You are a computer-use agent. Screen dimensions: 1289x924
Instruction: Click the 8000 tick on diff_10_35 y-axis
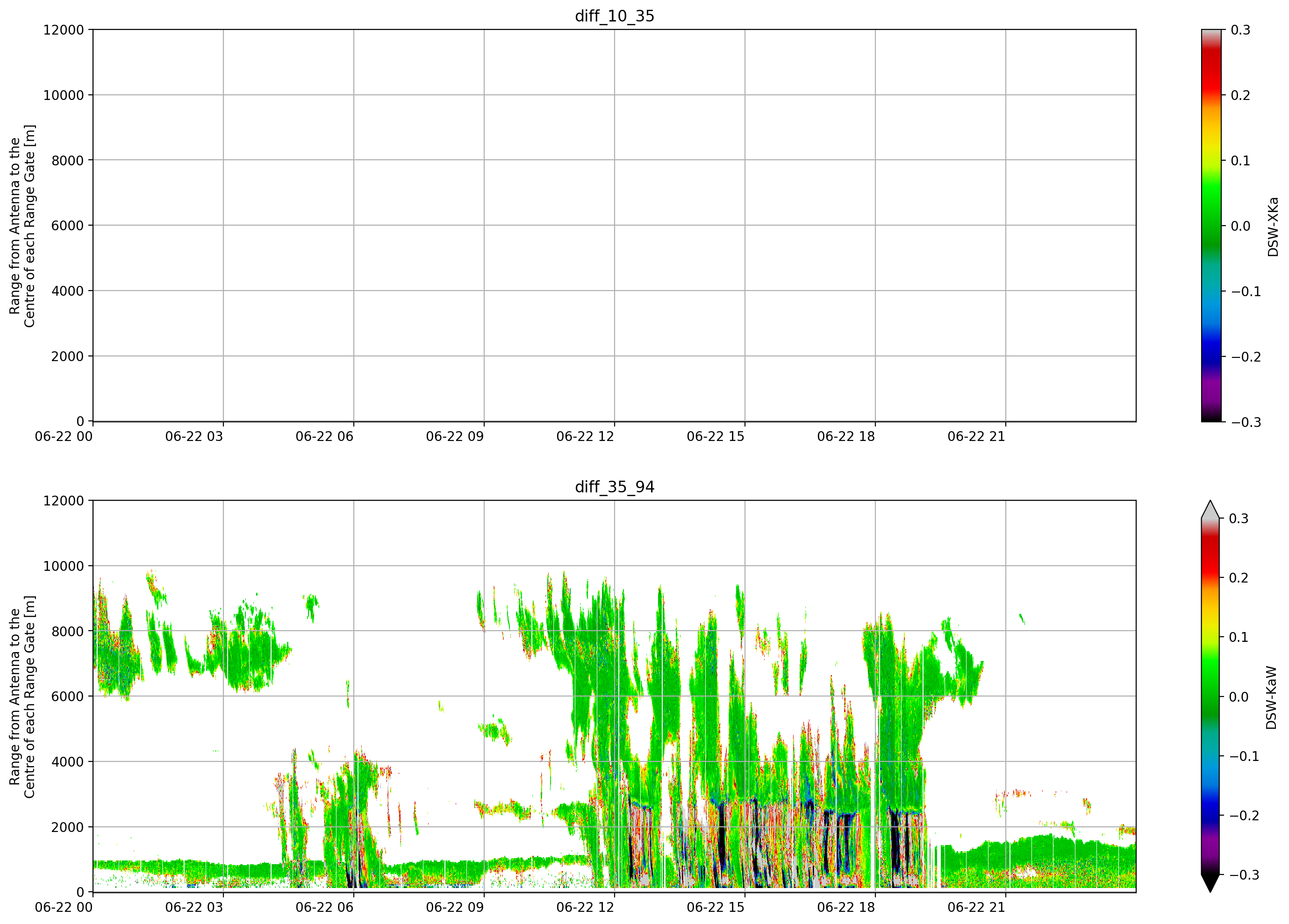pyautogui.click(x=68, y=160)
